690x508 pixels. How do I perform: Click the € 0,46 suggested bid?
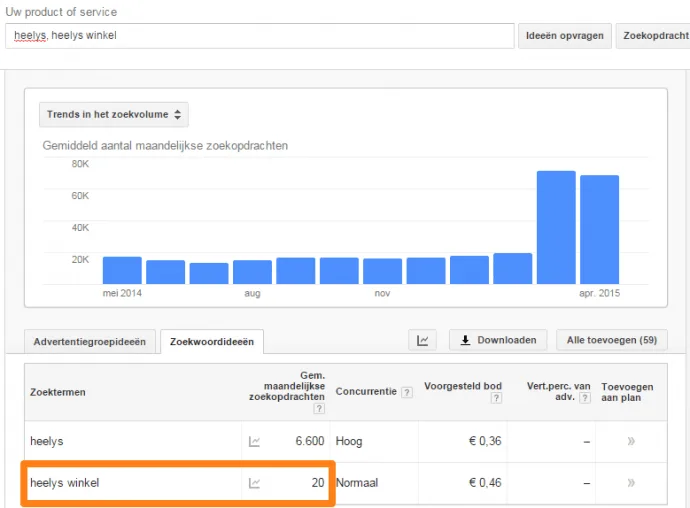pos(485,483)
